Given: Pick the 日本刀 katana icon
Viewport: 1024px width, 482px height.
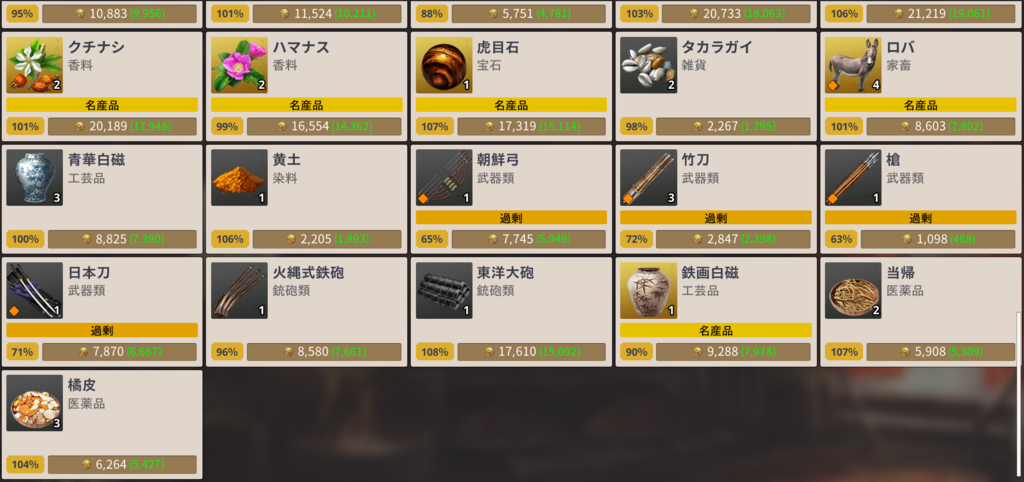Looking at the screenshot, I should tap(35, 291).
